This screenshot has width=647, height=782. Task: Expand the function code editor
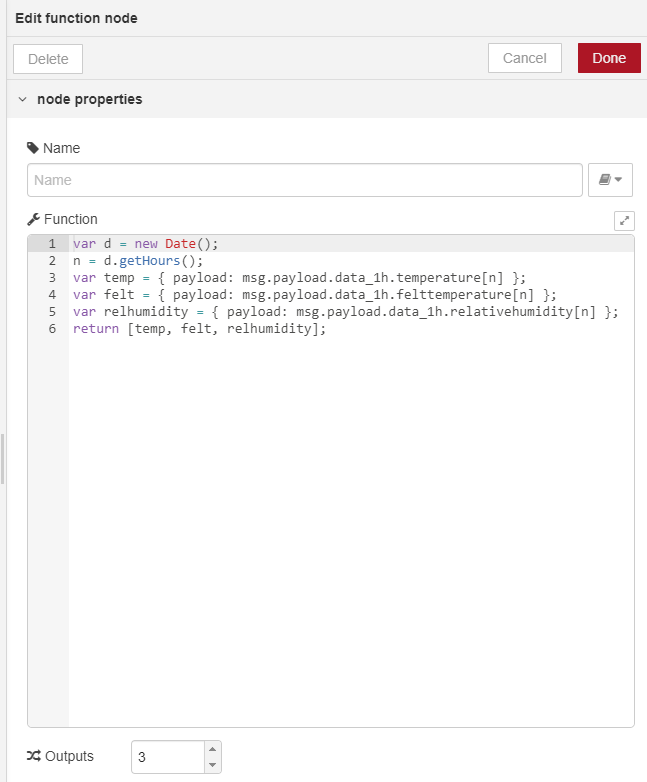(x=624, y=221)
